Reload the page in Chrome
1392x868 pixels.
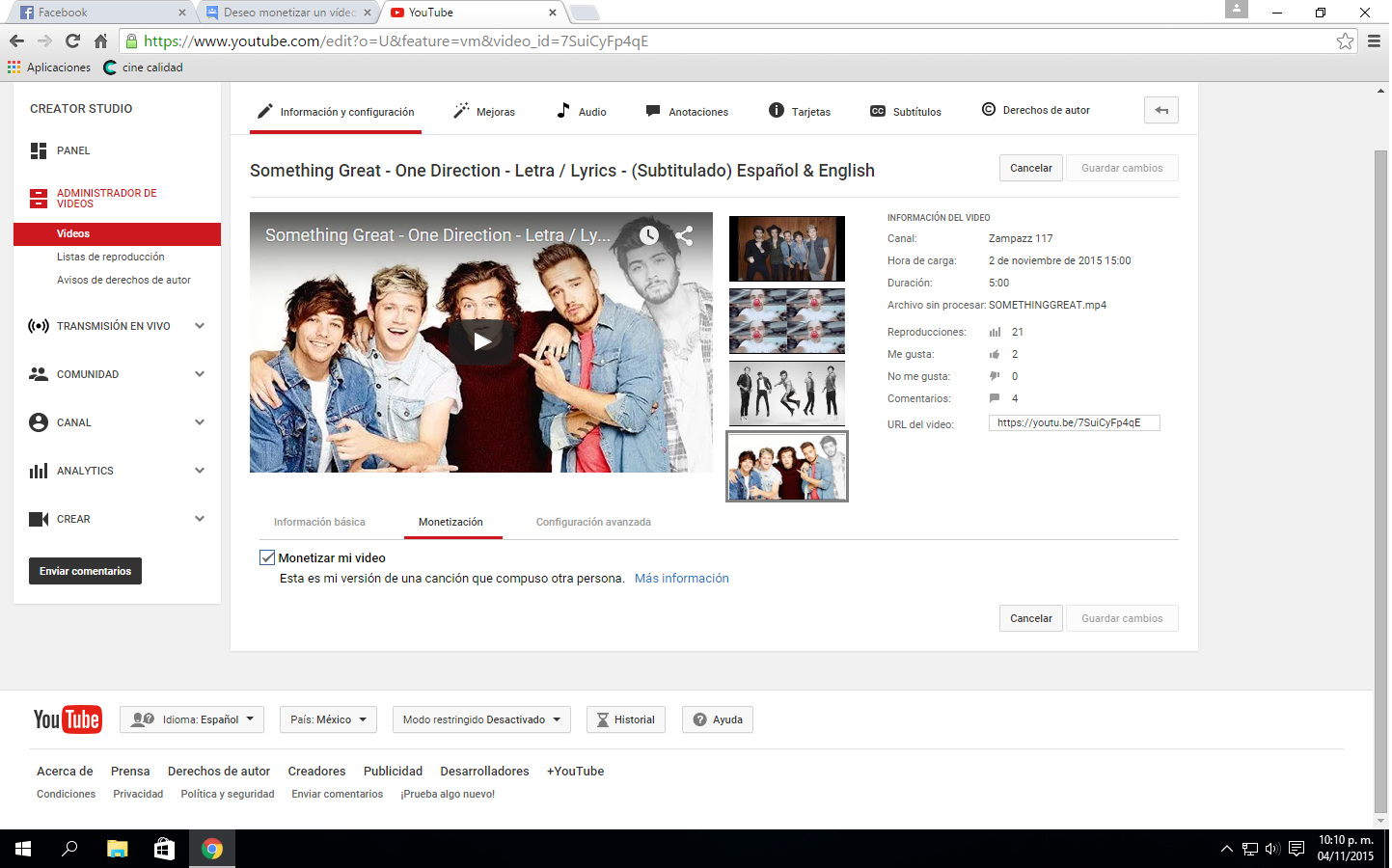coord(72,41)
